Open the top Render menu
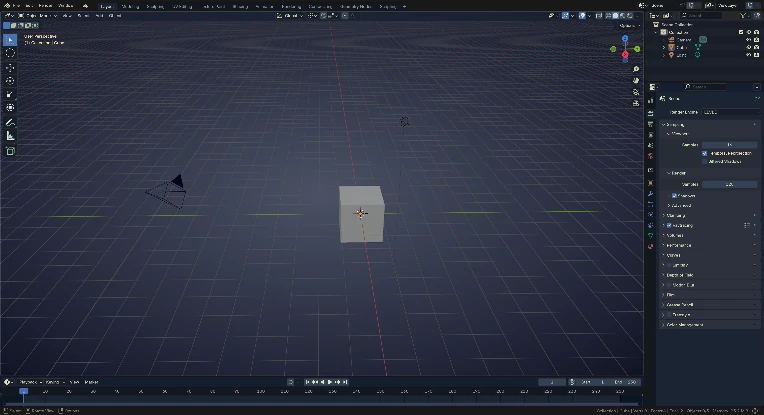764x415 pixels. tap(45, 6)
